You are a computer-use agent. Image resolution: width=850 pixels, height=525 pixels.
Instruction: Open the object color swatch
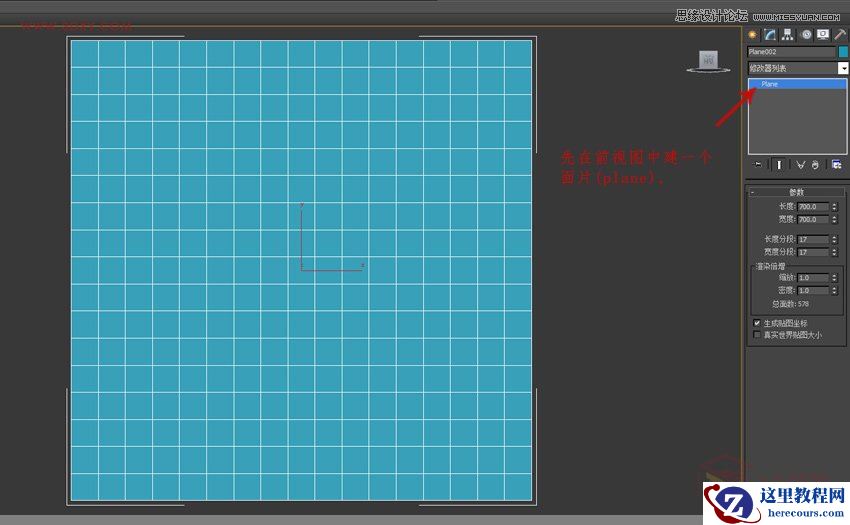[x=843, y=52]
